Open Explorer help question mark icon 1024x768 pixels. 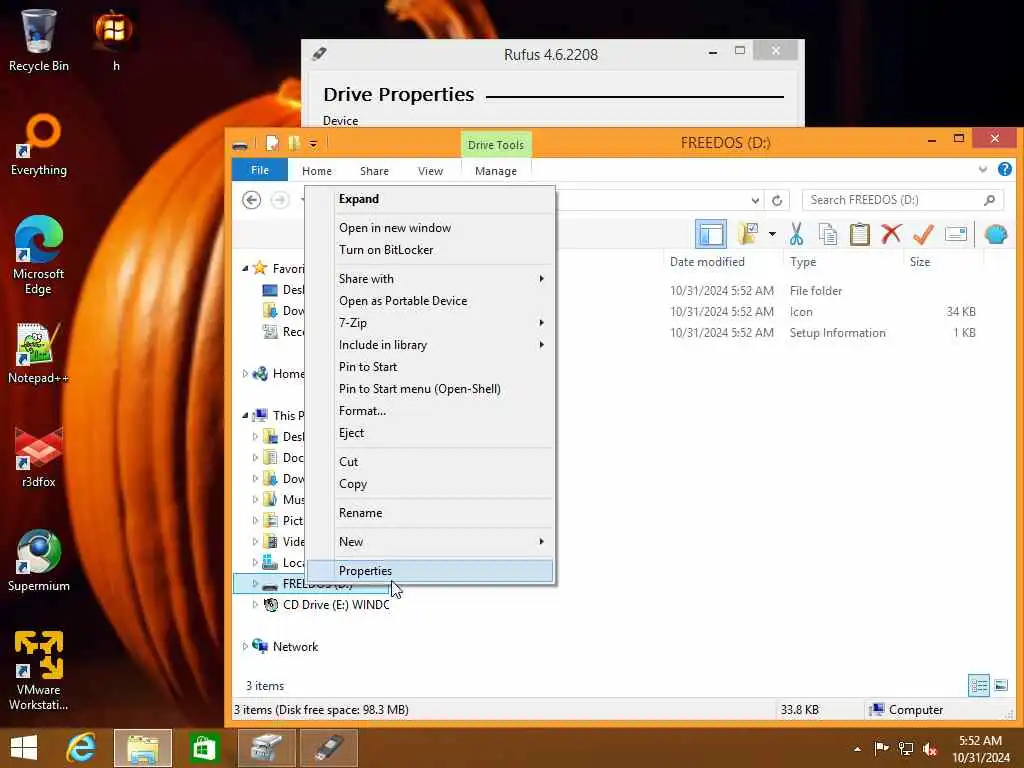click(x=1004, y=170)
